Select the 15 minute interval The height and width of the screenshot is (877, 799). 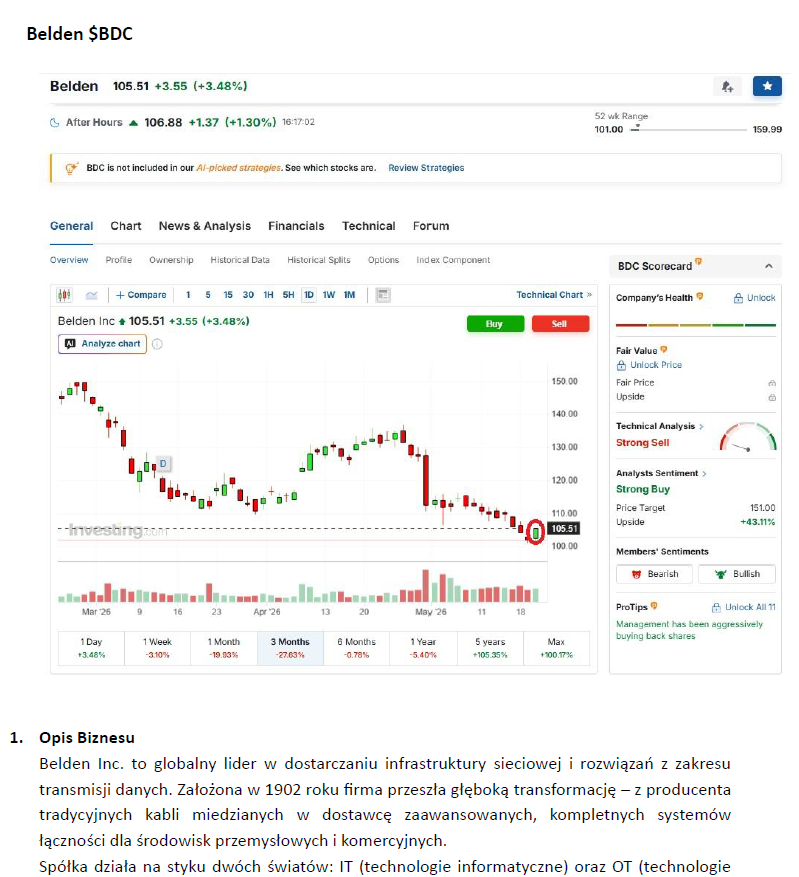(228, 295)
